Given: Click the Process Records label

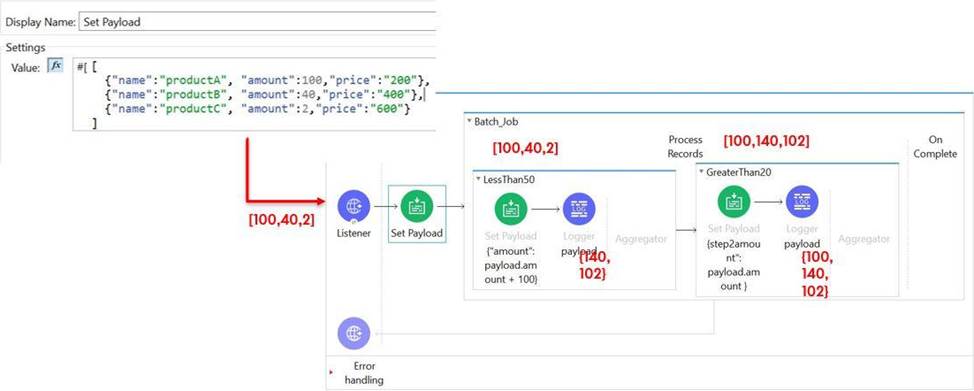Looking at the screenshot, I should [x=685, y=147].
